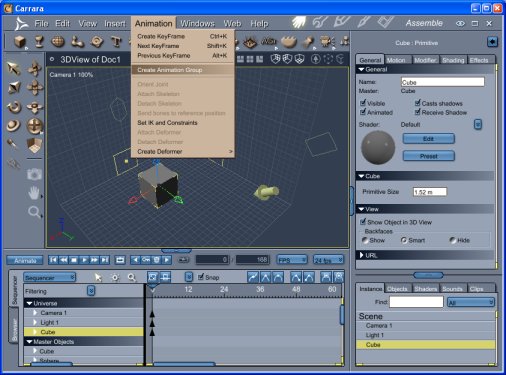Click the Primitive Size input field
This screenshot has width=506, height=375.
[x=430, y=192]
